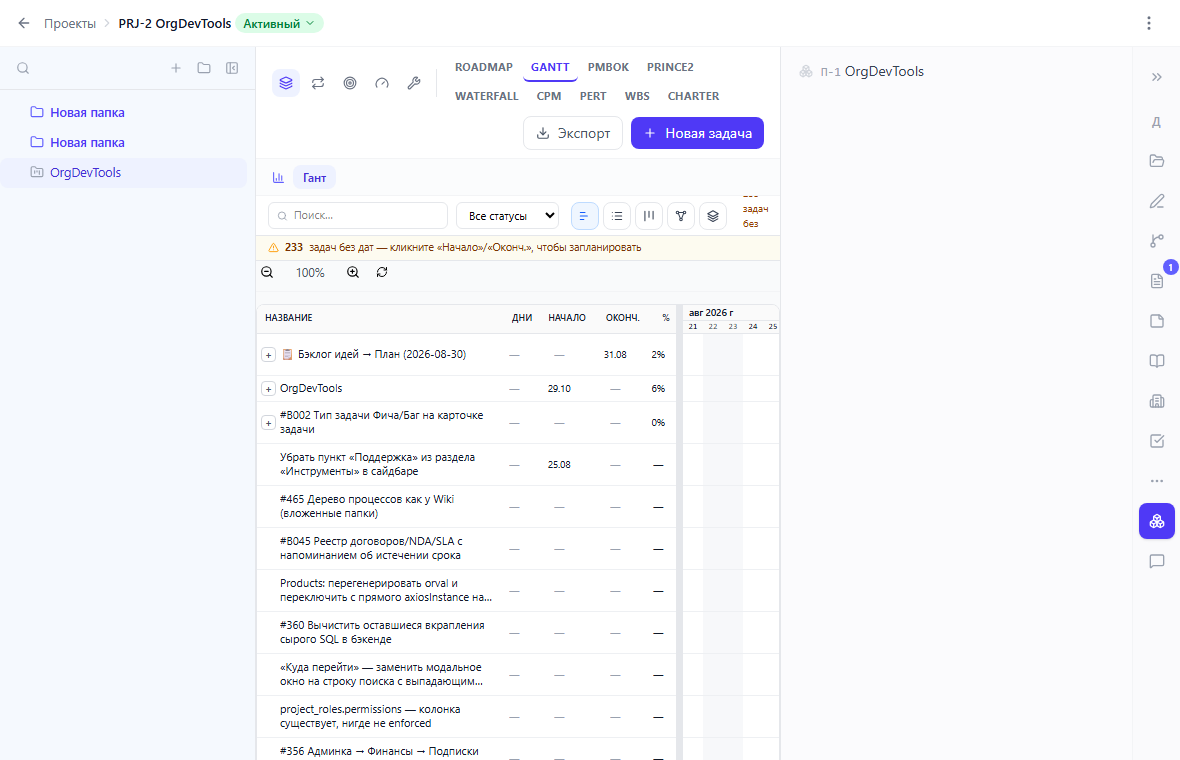Click the bar chart icon beside Гант

[278, 178]
